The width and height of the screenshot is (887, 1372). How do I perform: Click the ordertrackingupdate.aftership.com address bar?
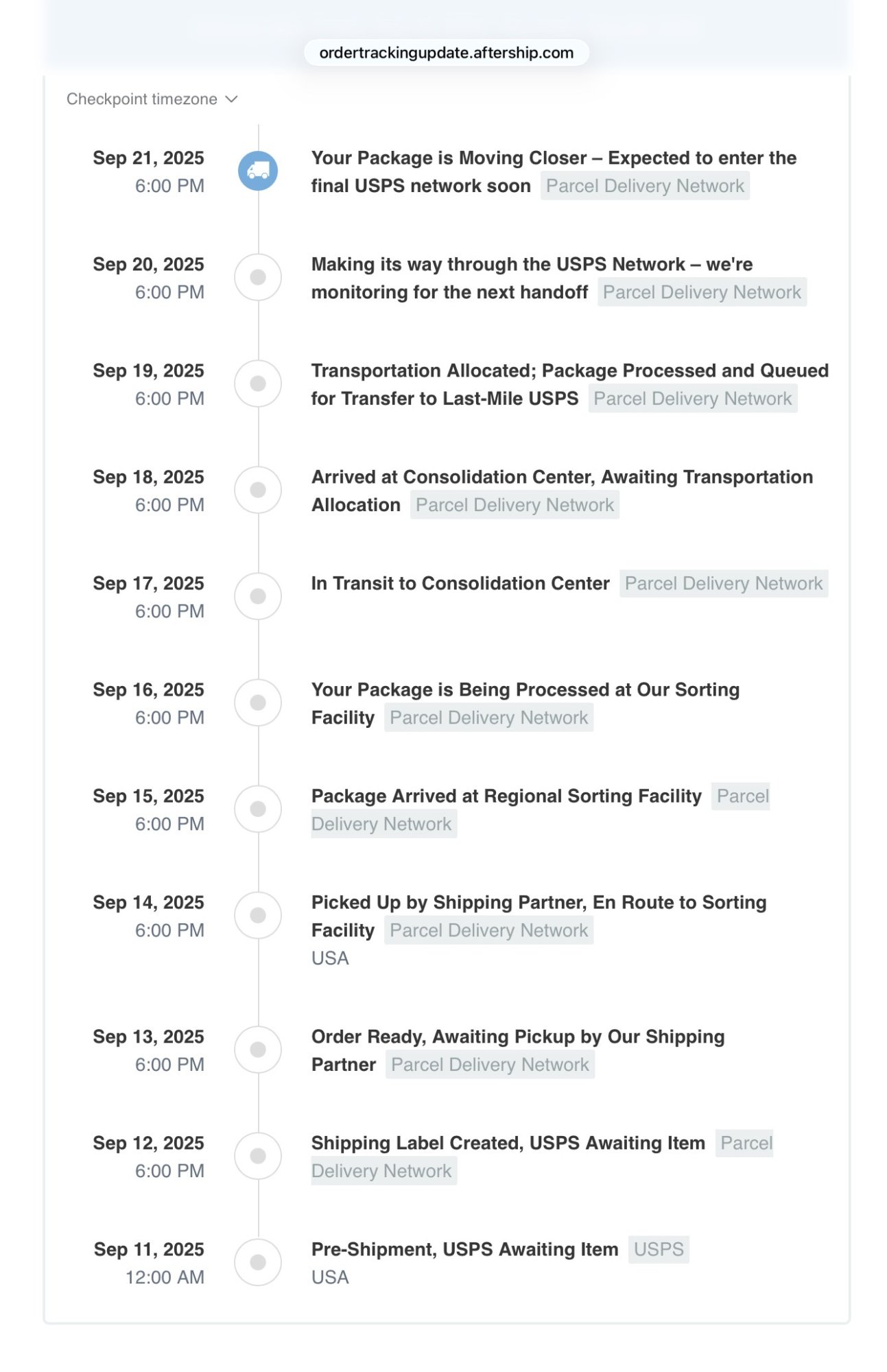[x=446, y=53]
